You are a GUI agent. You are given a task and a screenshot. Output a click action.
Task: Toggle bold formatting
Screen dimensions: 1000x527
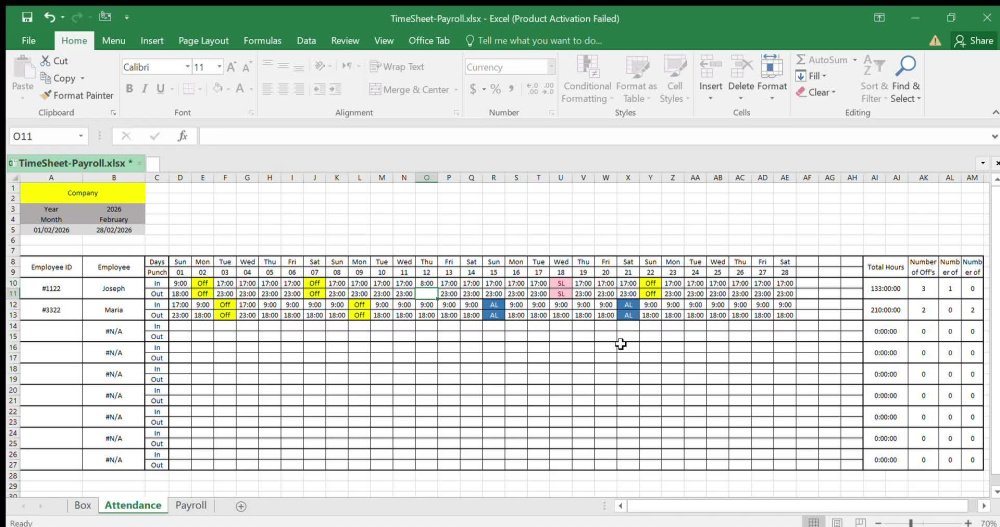point(129,89)
